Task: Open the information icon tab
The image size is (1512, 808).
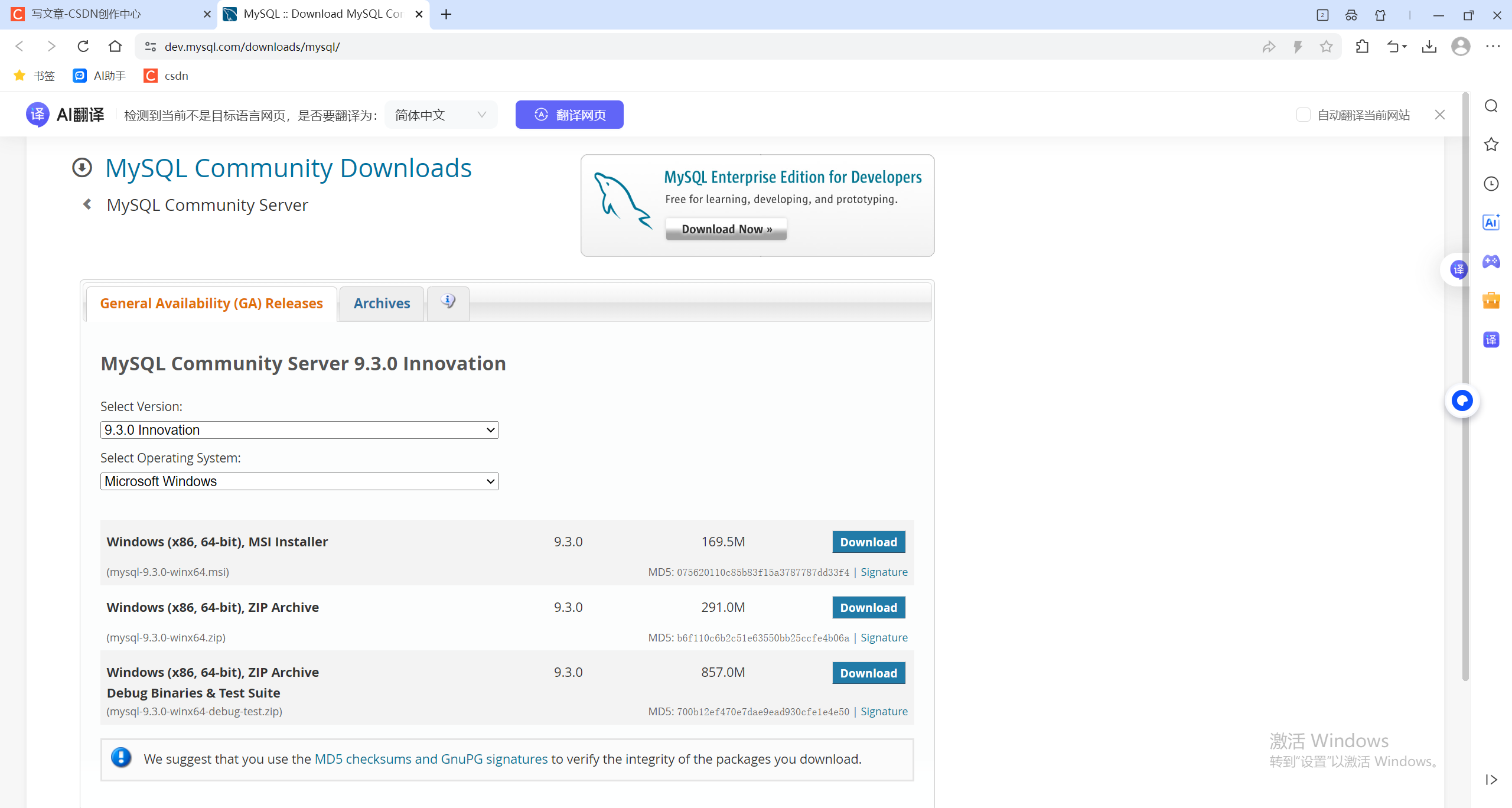Action: tap(448, 302)
